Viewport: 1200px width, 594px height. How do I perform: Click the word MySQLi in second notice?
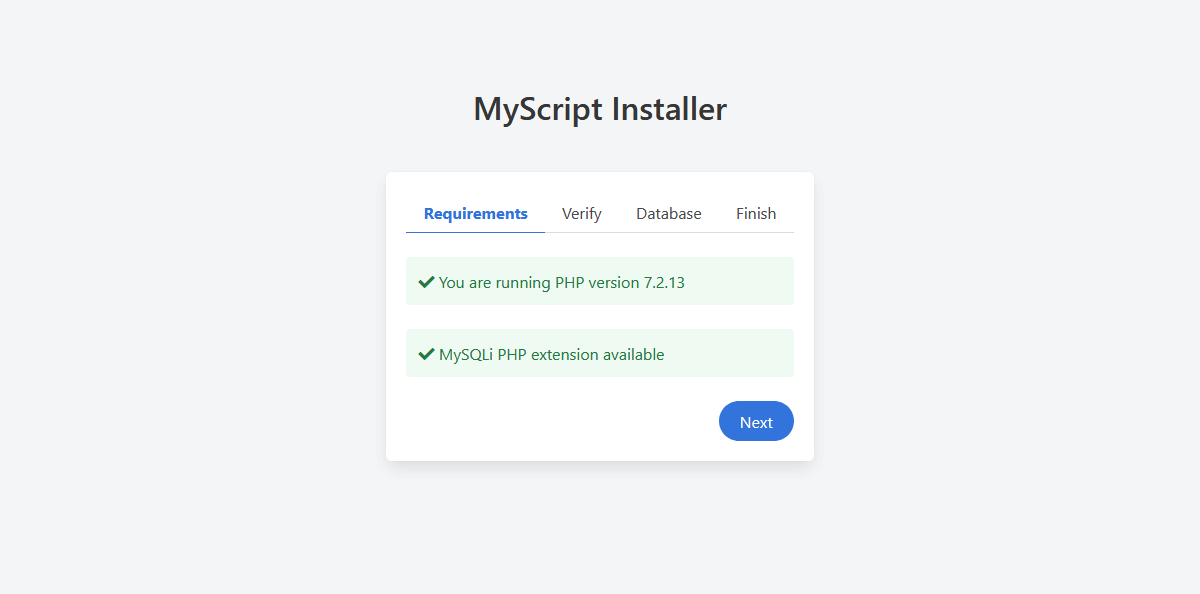[x=466, y=354]
